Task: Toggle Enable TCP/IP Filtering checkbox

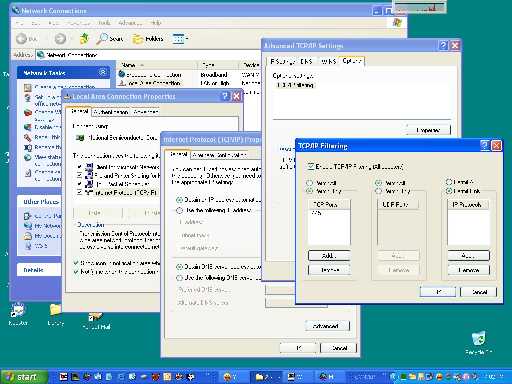Action: 310,166
